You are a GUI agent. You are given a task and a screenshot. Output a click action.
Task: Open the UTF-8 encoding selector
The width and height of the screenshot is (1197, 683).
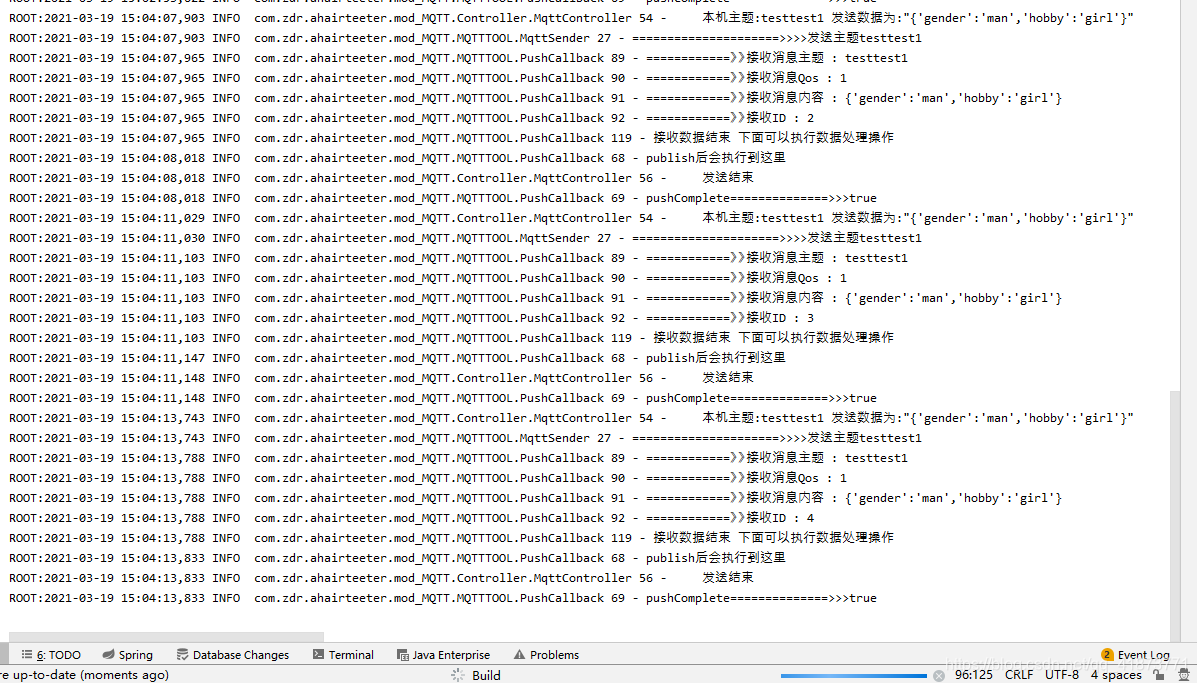pos(1061,674)
